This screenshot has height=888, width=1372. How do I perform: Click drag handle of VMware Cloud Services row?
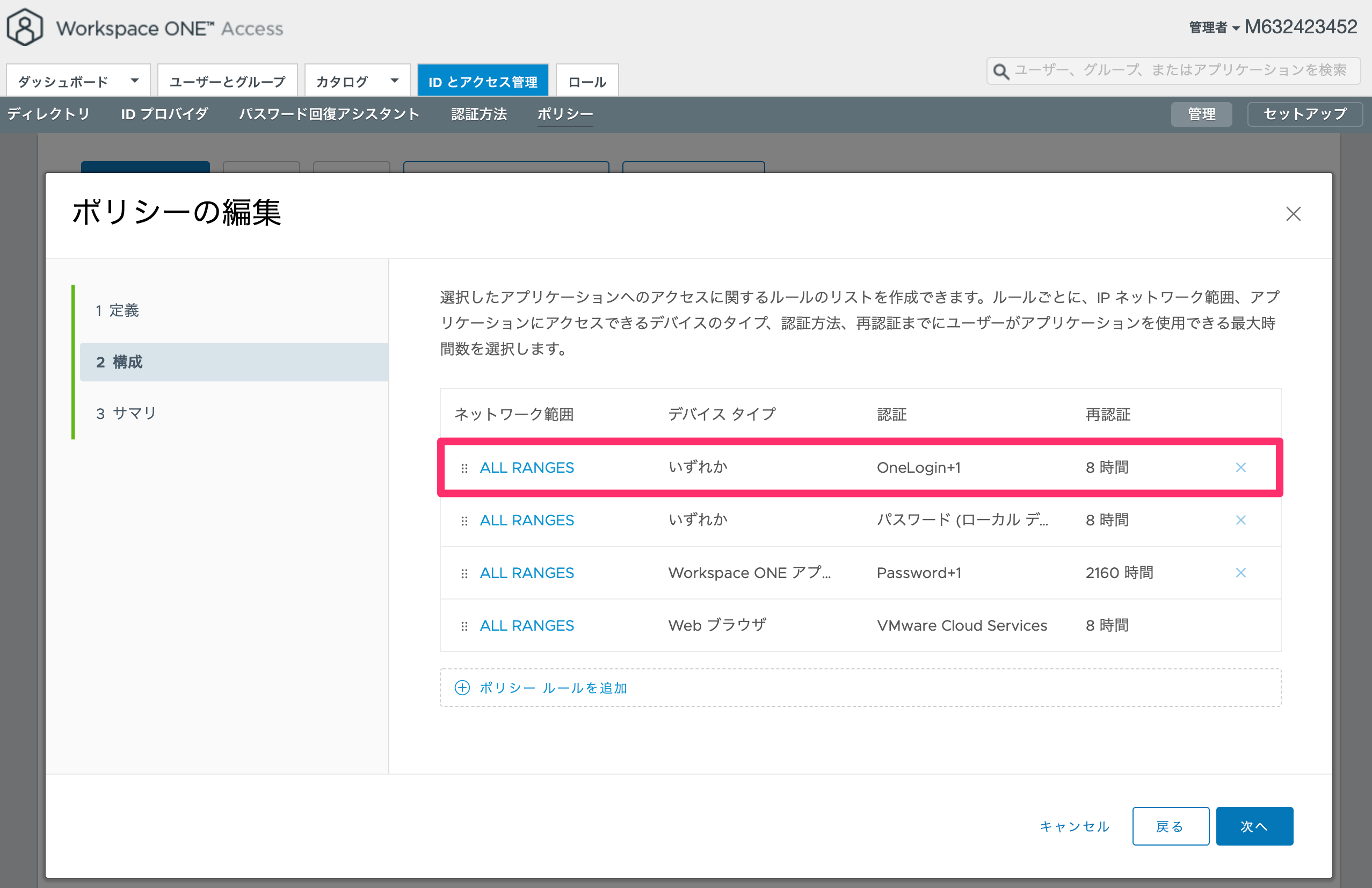(464, 626)
